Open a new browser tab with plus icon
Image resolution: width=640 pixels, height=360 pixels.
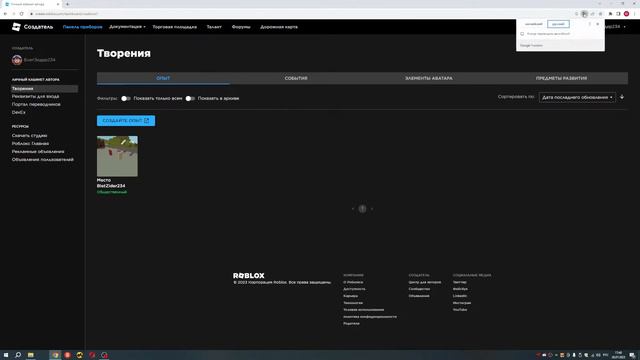point(67,4)
